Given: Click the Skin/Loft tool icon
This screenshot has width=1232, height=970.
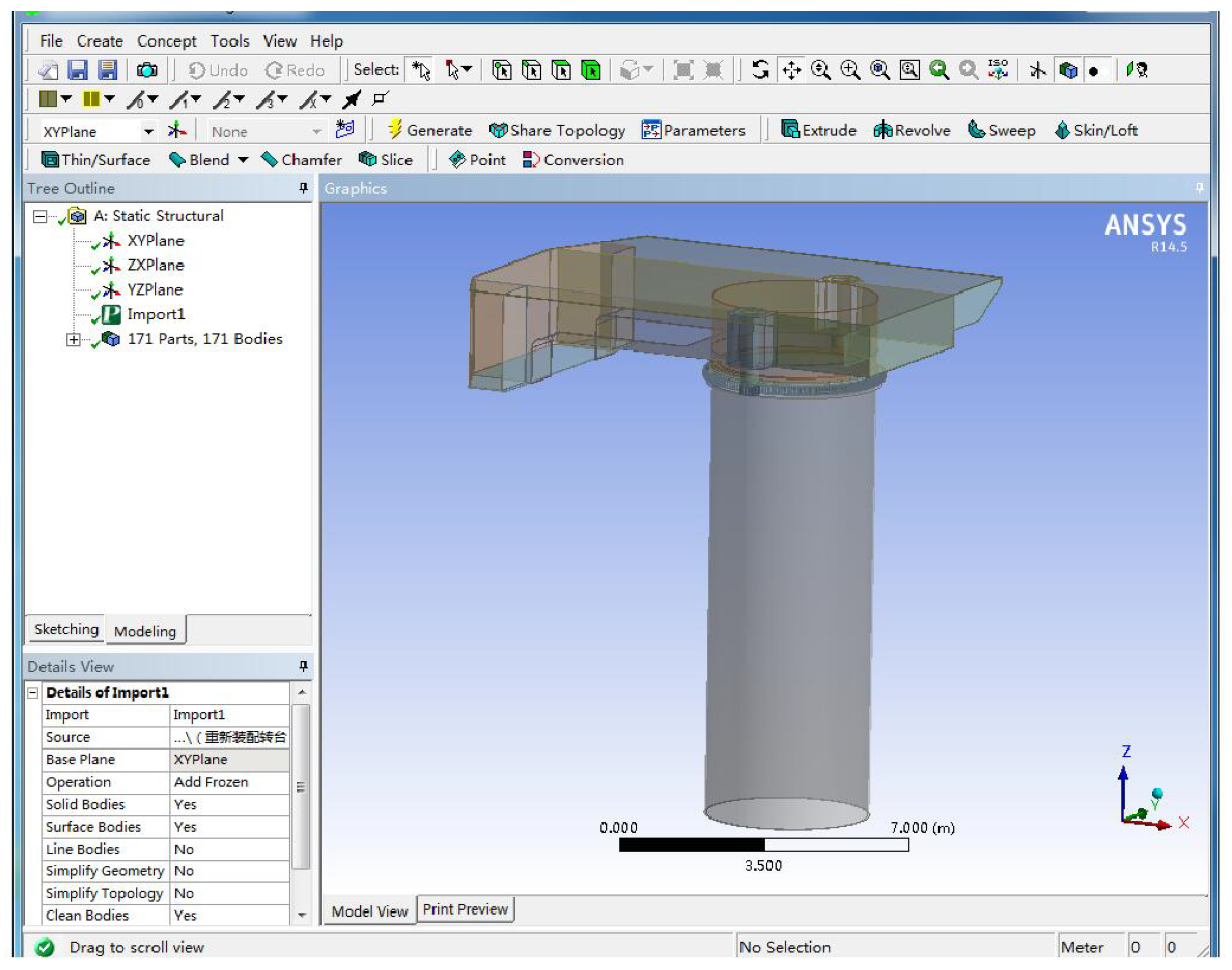Looking at the screenshot, I should (x=1061, y=129).
